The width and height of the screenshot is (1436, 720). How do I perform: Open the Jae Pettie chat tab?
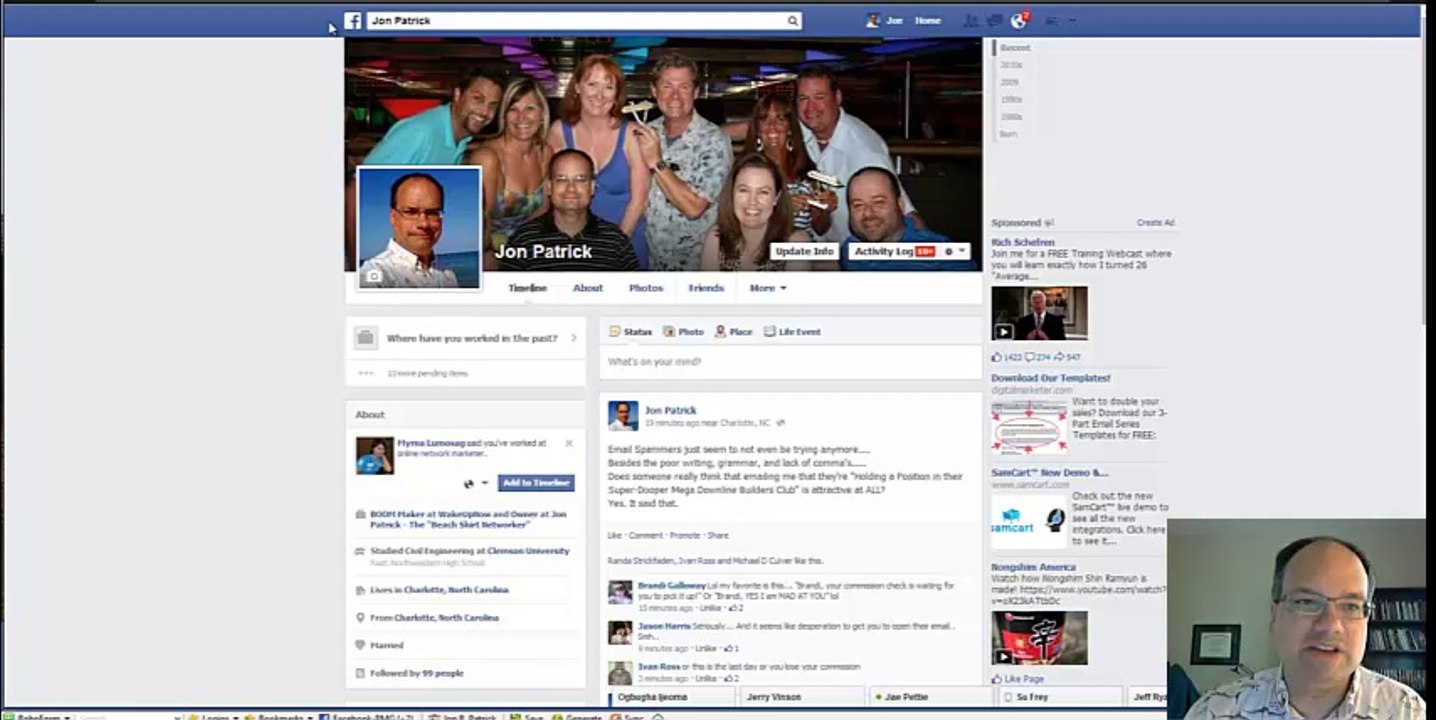pos(930,697)
